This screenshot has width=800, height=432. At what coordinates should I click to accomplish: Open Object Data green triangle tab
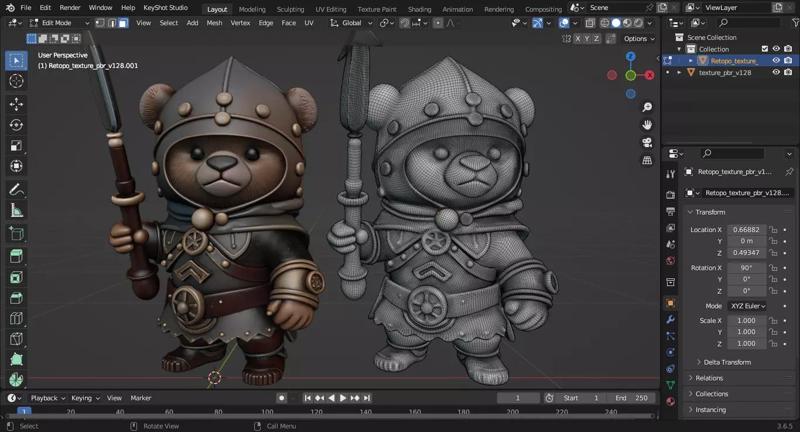pyautogui.click(x=670, y=385)
